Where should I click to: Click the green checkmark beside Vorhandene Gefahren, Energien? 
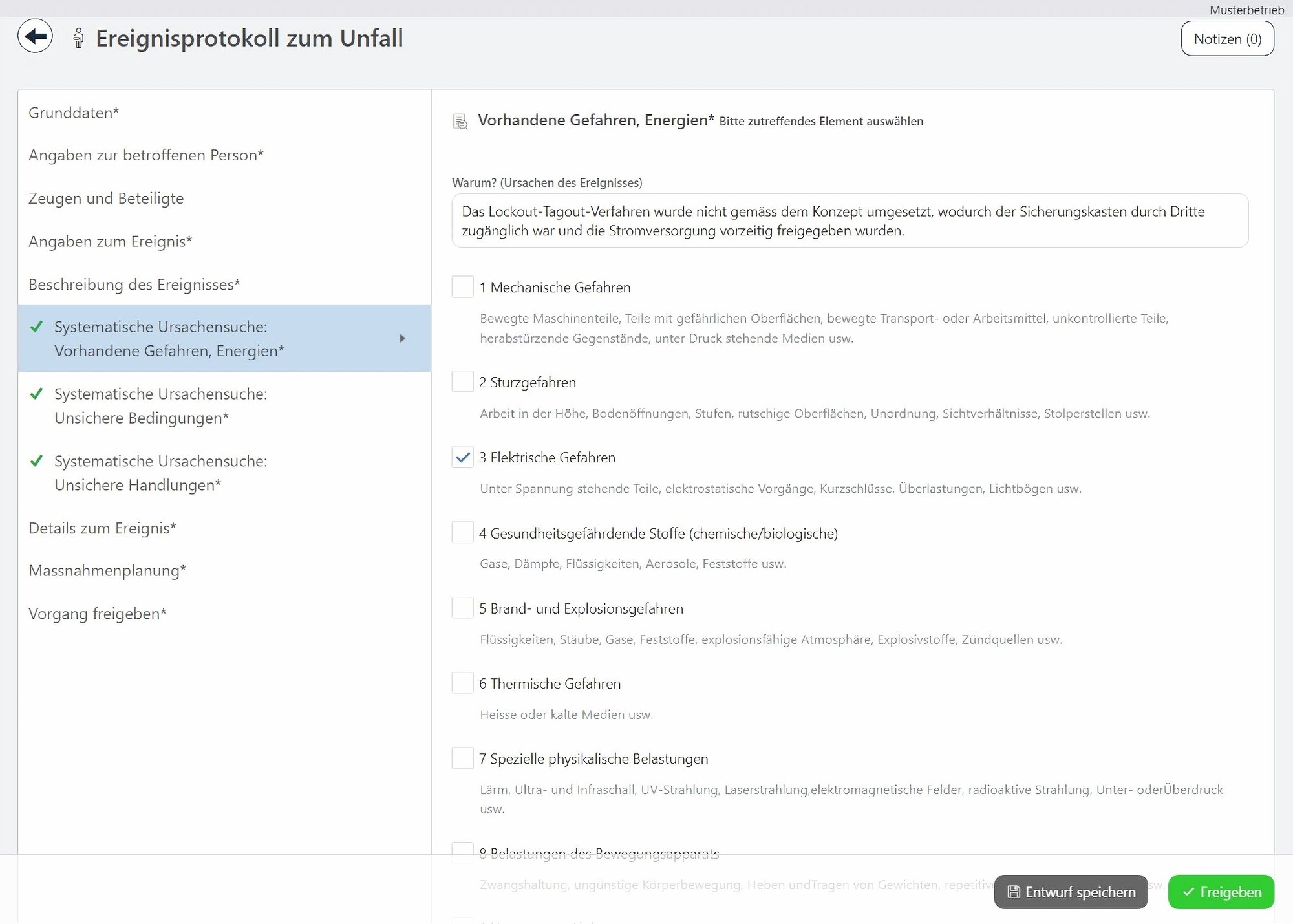36,327
